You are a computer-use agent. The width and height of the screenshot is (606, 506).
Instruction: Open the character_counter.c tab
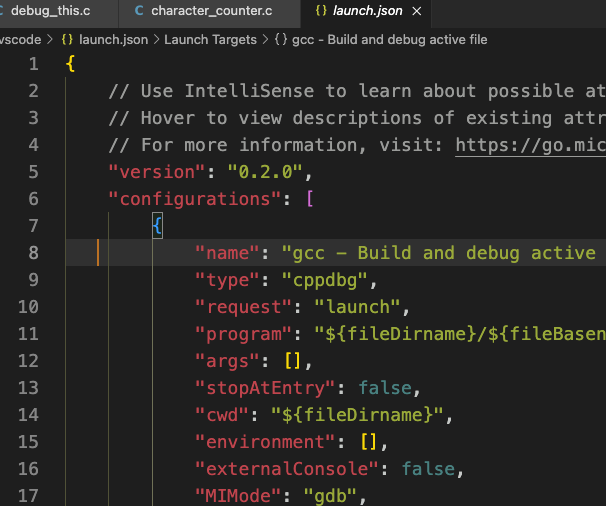(209, 13)
